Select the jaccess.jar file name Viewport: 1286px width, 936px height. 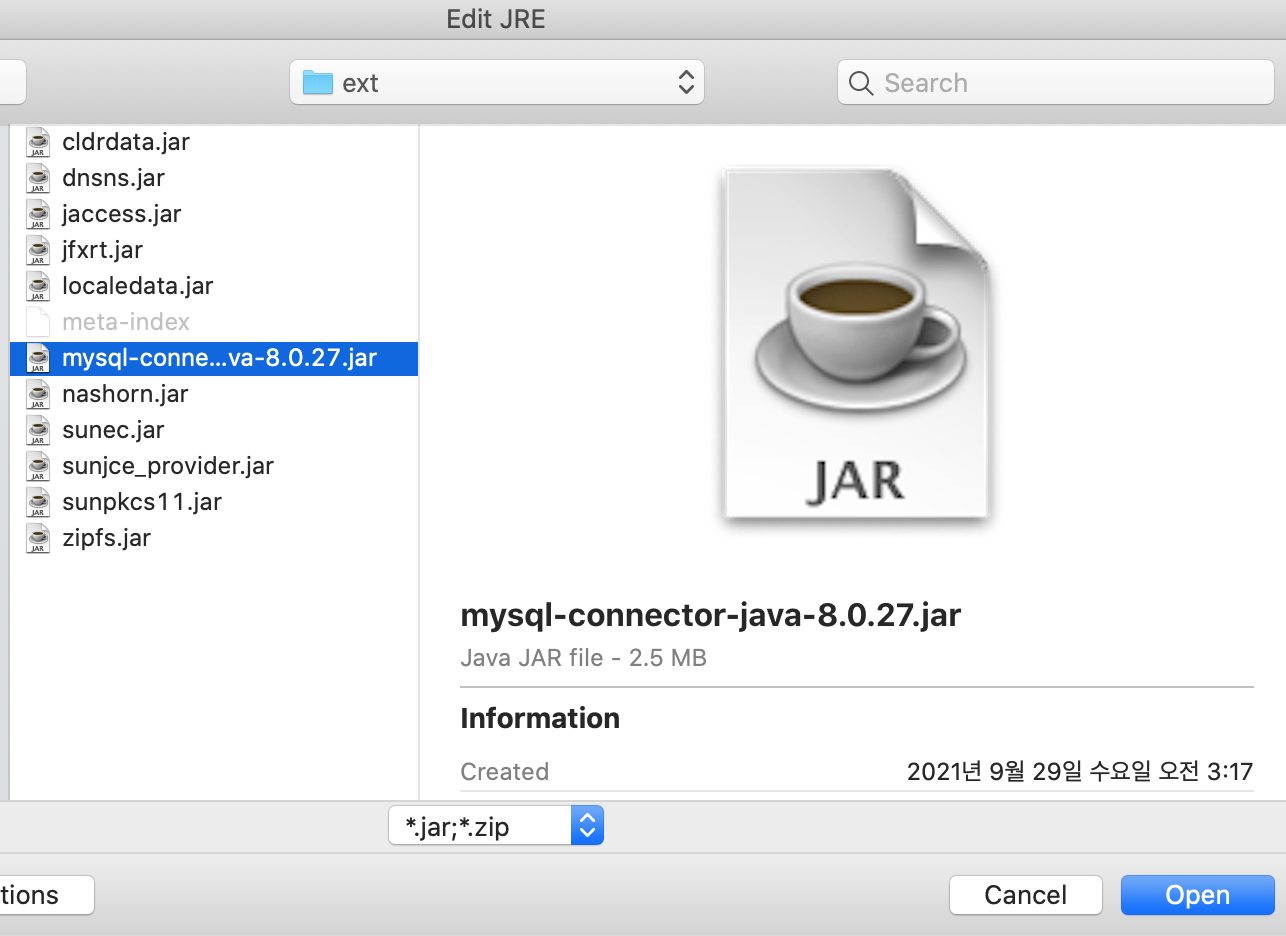tap(121, 214)
